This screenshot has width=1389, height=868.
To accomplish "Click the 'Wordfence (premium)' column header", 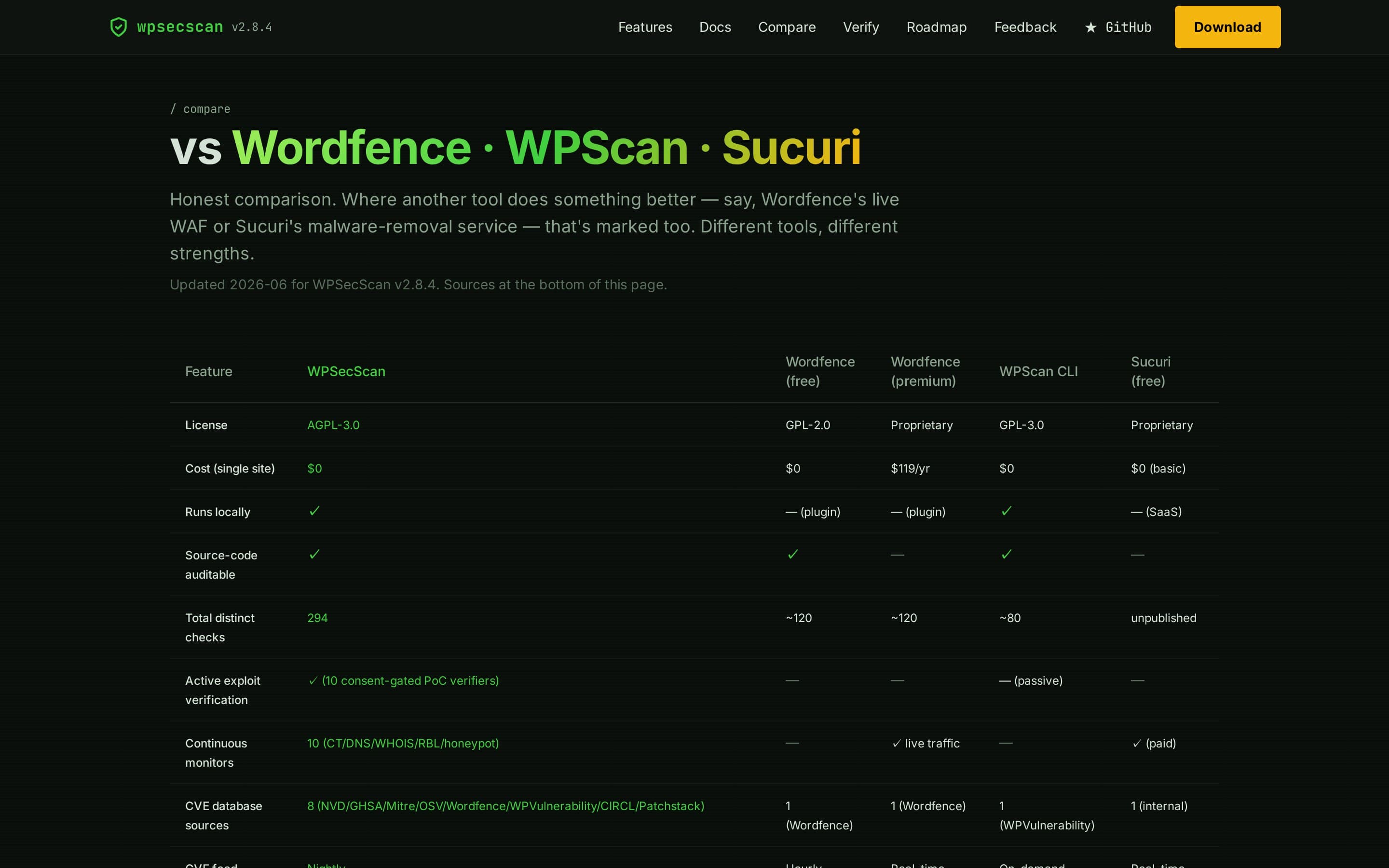I will point(925,371).
